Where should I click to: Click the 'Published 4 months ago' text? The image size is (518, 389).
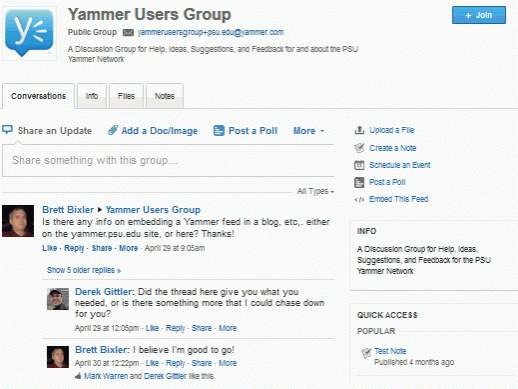tap(414, 362)
